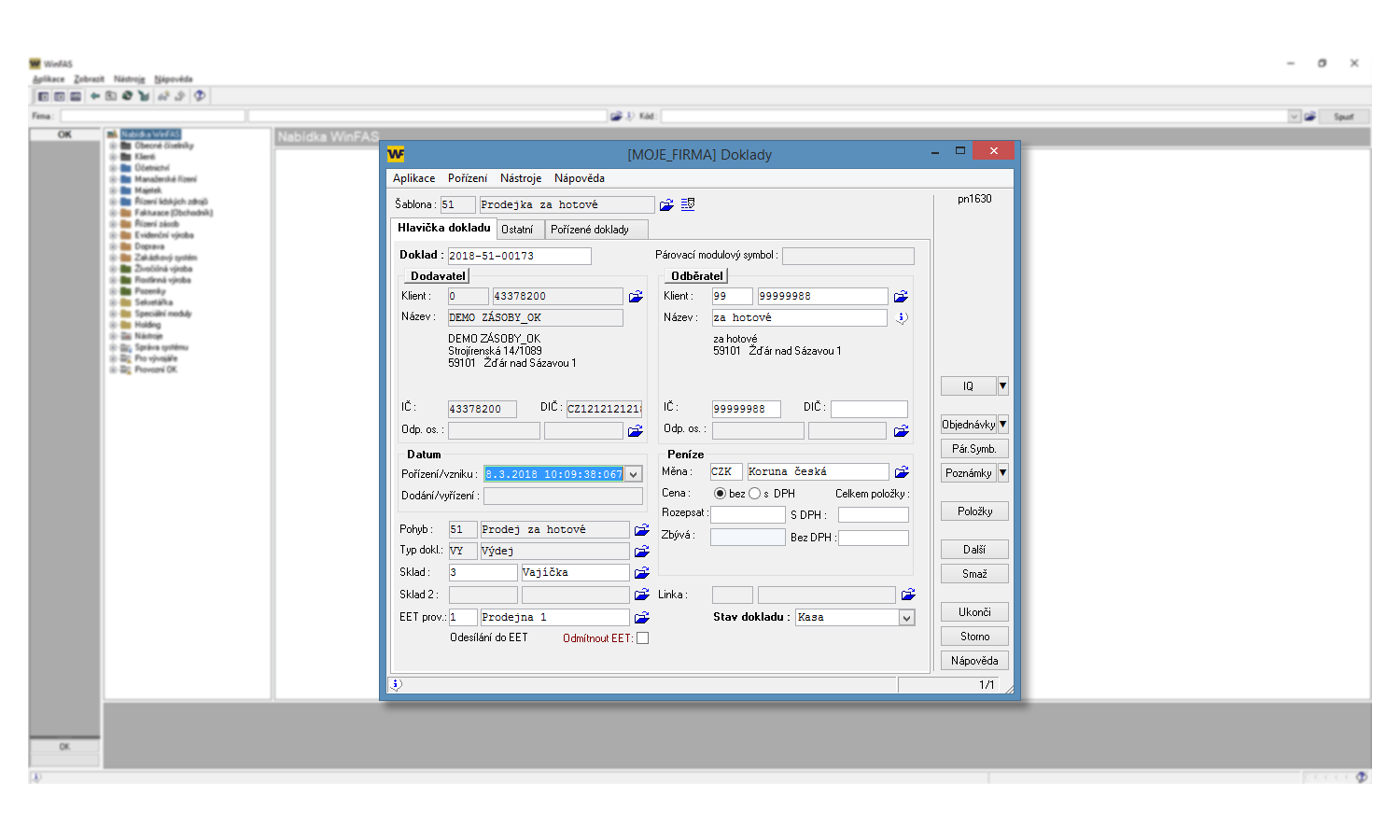This screenshot has height=840, width=1400.
Task: Click the Dodání/vyřízení date field
Action: (563, 497)
